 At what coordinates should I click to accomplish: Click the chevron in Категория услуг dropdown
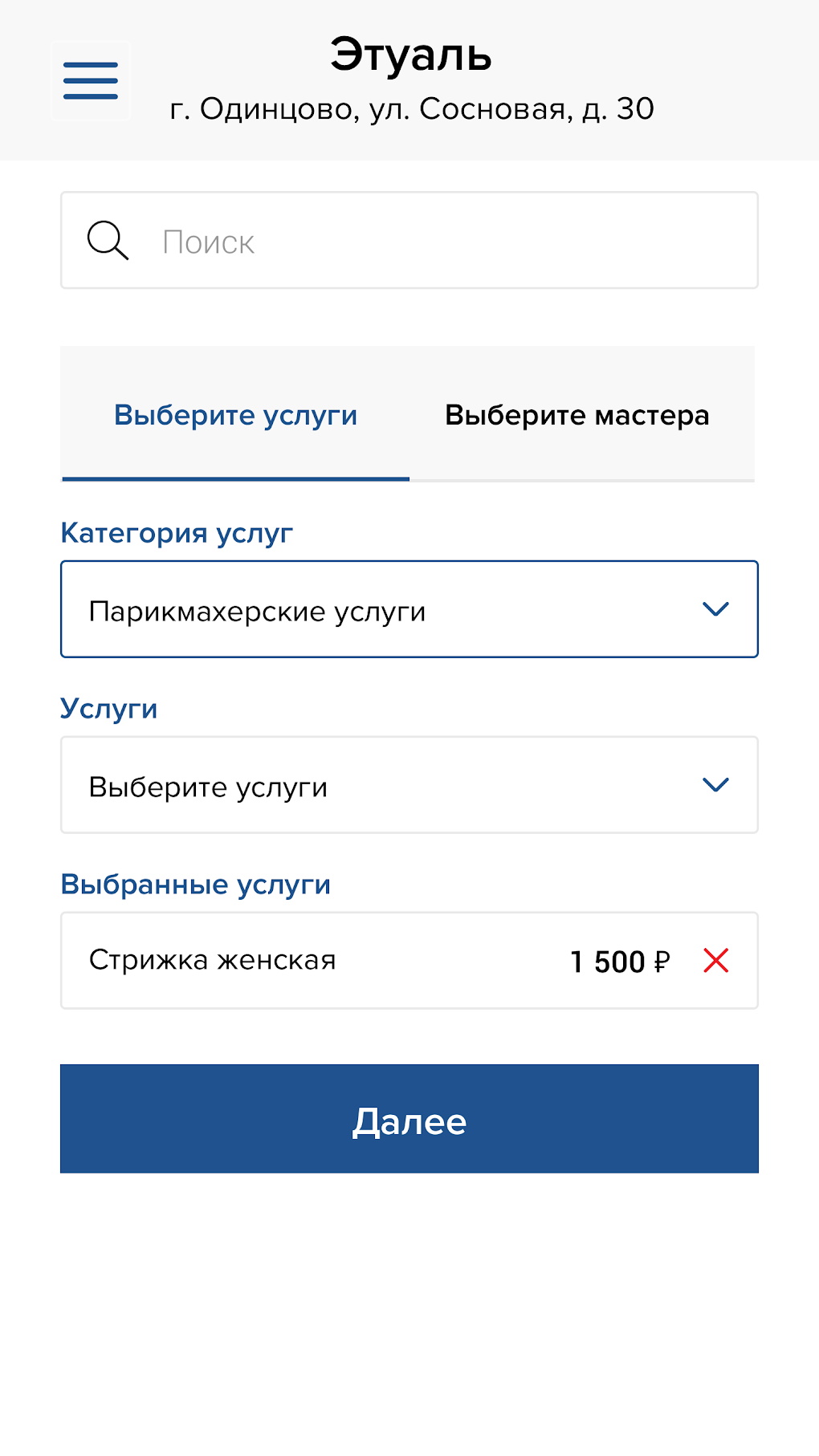pyautogui.click(x=715, y=609)
